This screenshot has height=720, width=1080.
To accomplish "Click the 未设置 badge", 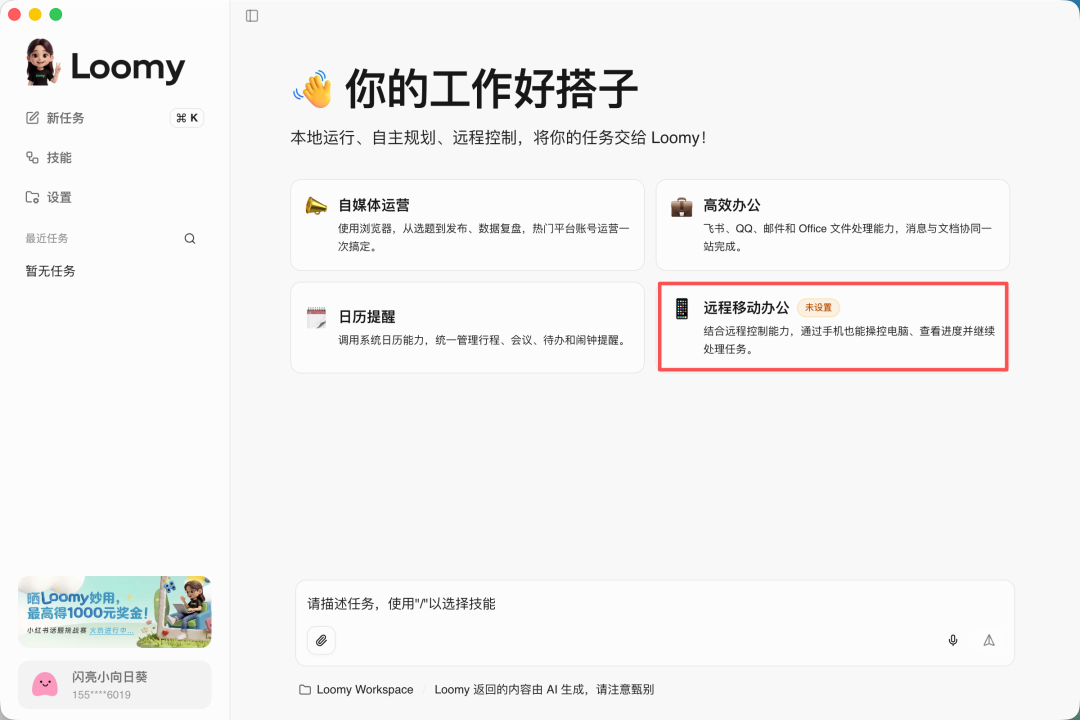I will (x=818, y=307).
